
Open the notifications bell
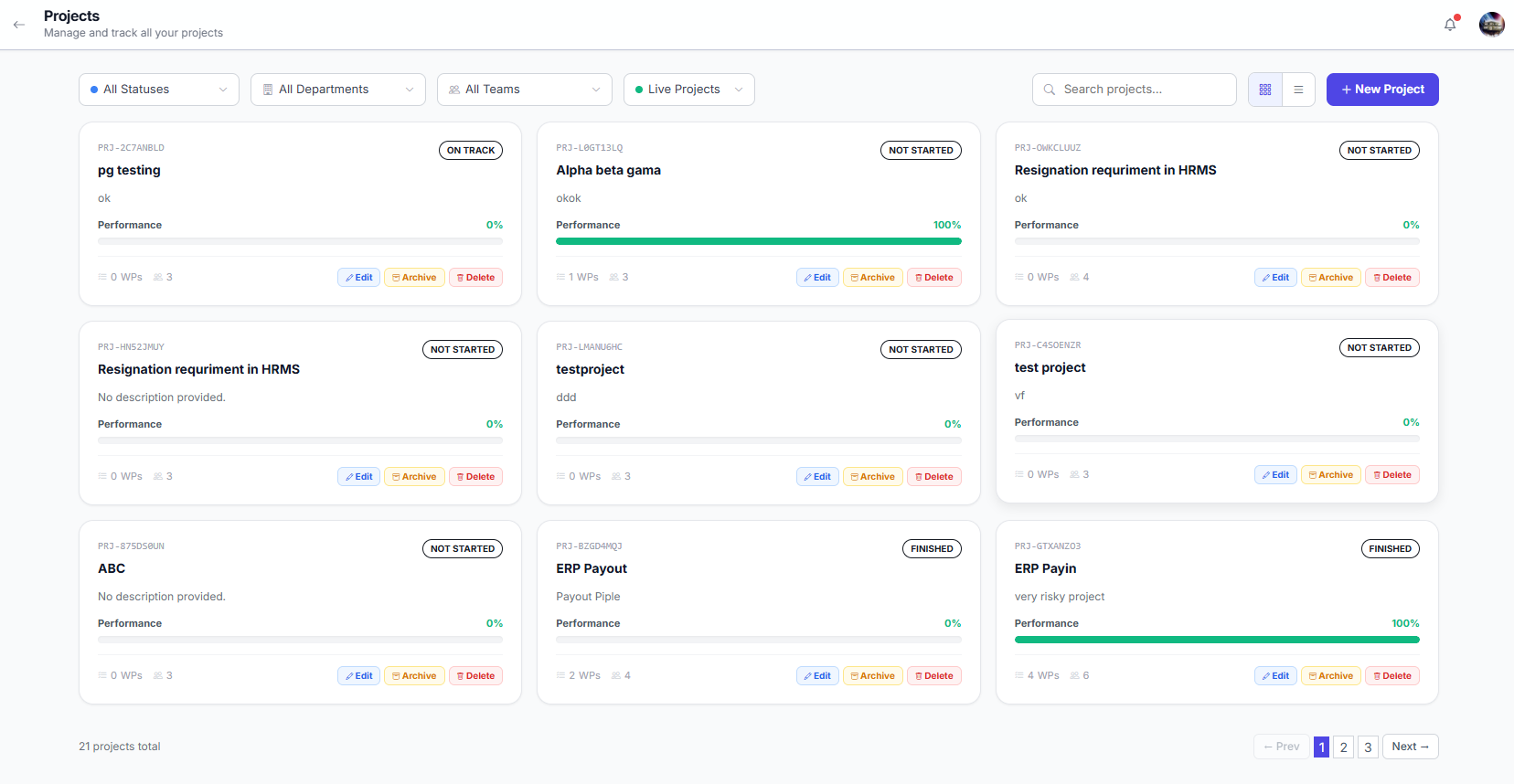point(1450,25)
